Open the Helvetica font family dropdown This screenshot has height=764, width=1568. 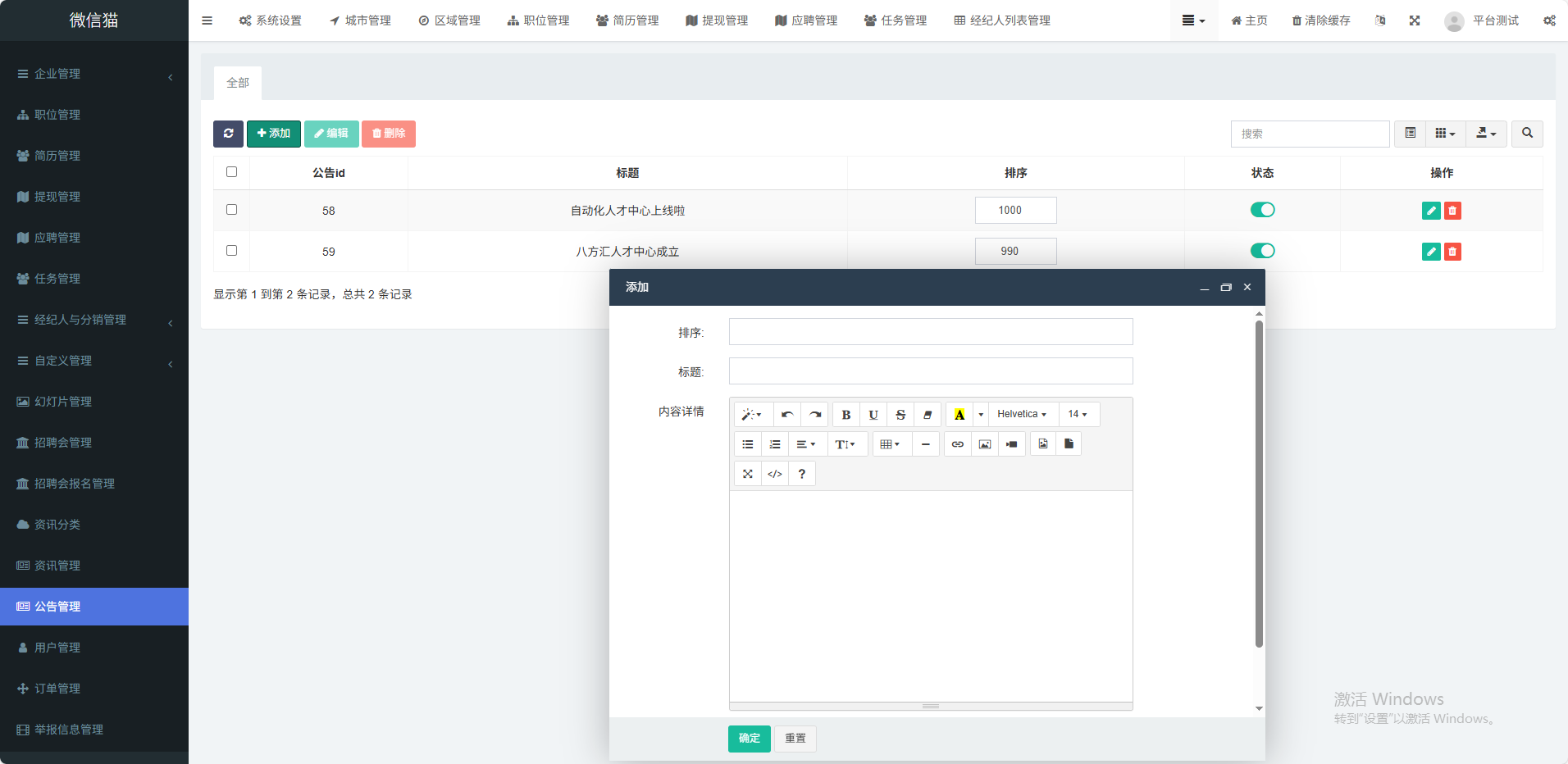pos(1022,415)
